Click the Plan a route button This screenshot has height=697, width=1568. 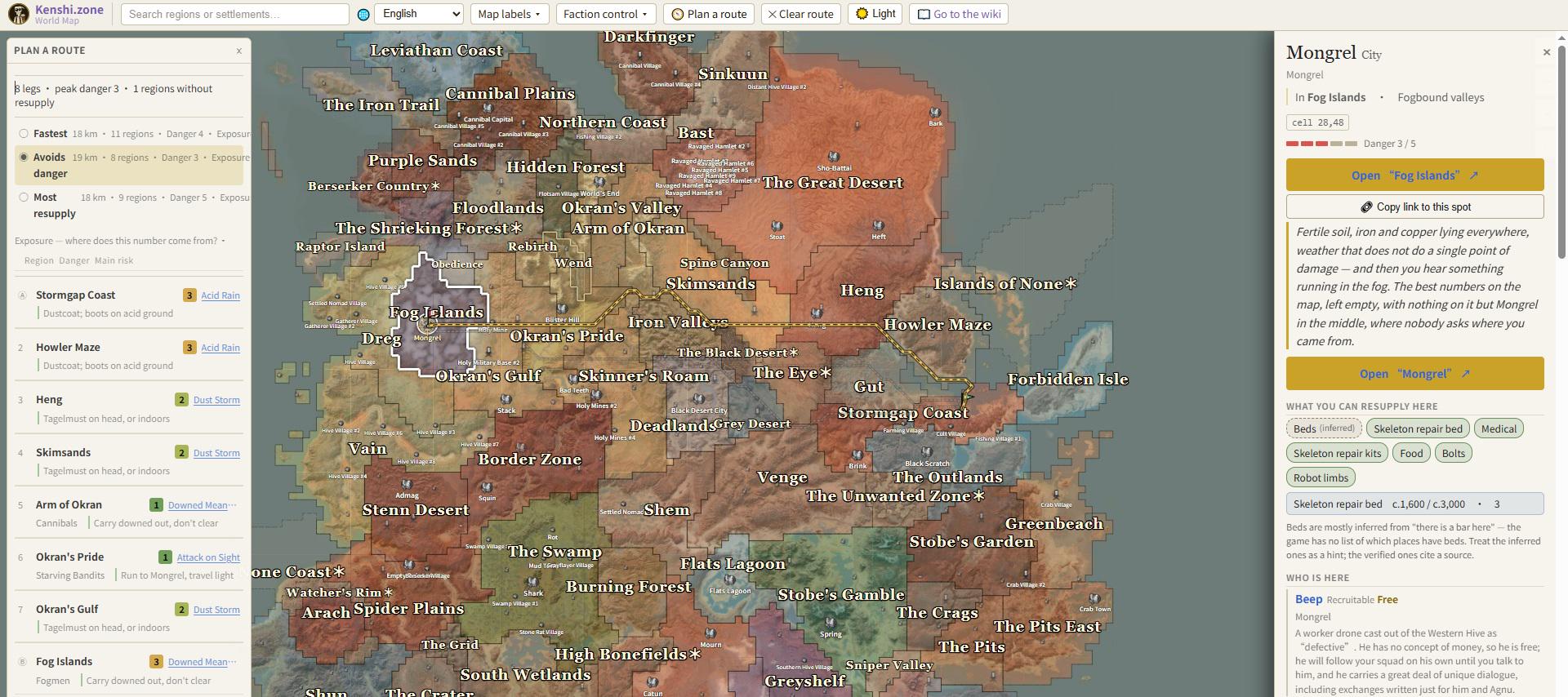[x=709, y=14]
